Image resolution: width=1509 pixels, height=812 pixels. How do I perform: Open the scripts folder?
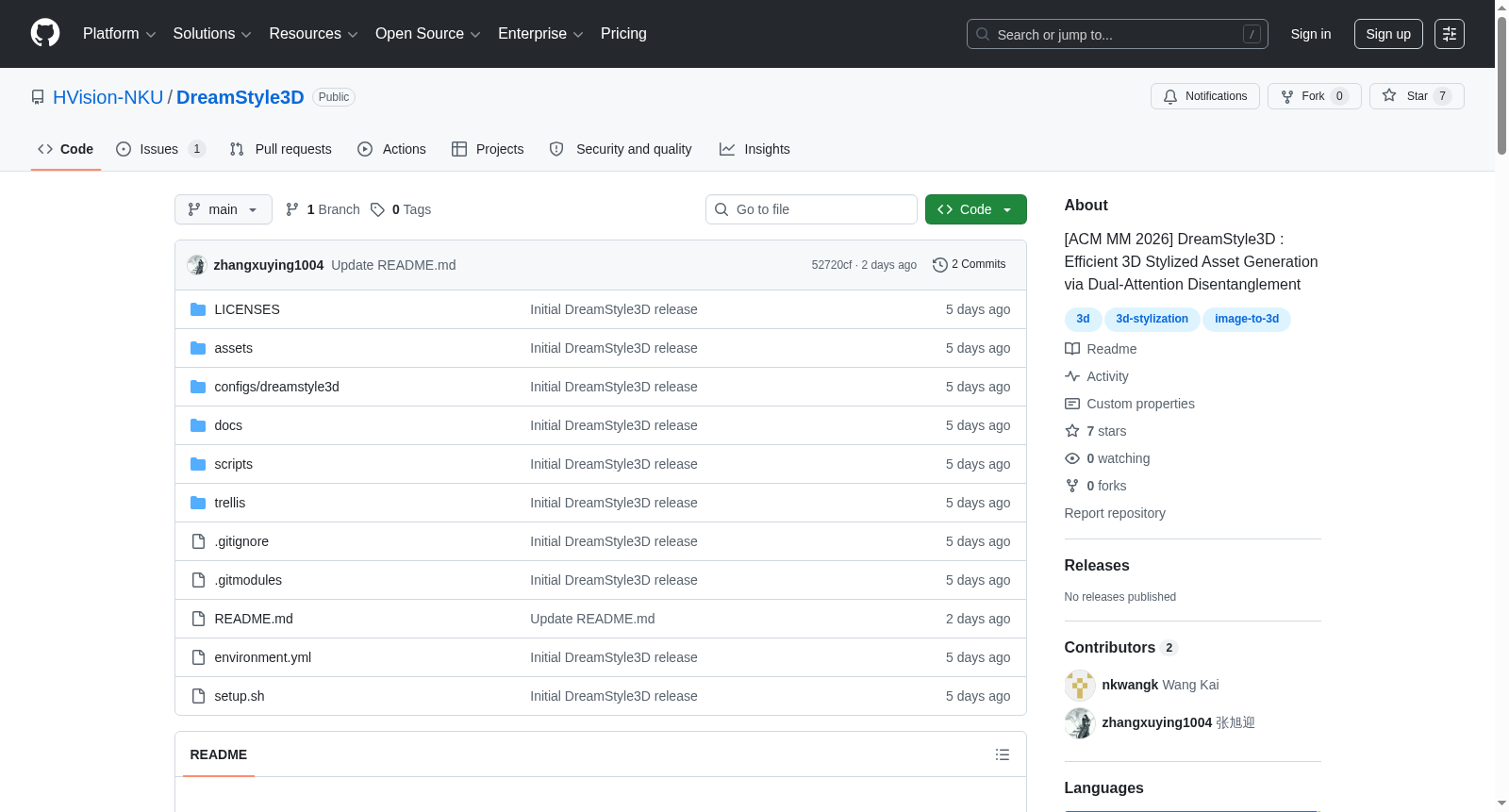pos(234,464)
